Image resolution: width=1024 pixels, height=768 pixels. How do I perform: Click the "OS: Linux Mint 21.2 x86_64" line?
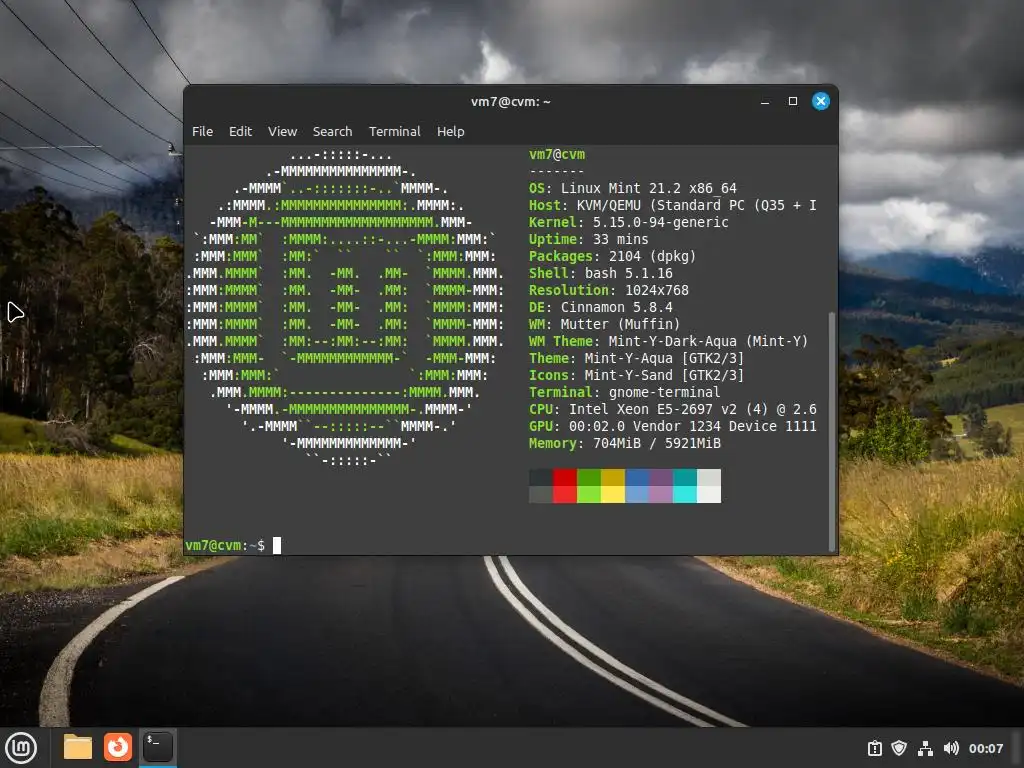tap(632, 188)
